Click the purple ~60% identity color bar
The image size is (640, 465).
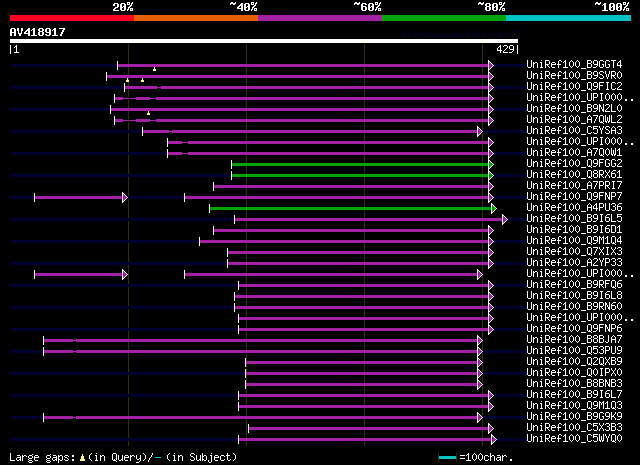pos(320,18)
